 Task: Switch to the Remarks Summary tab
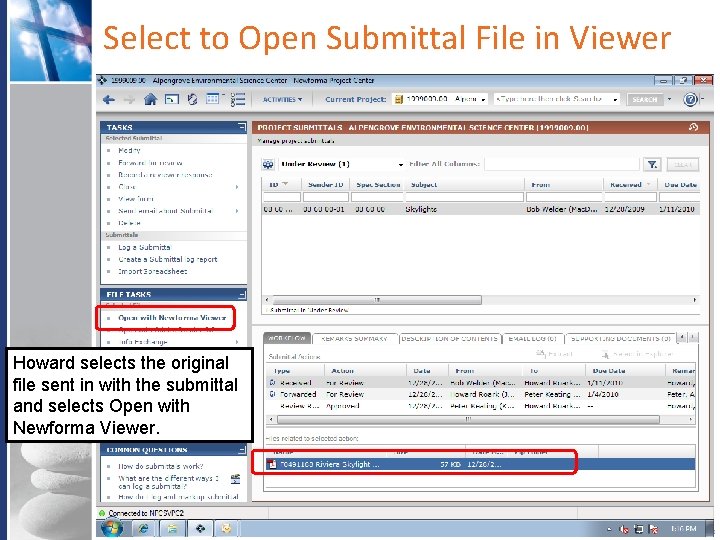[x=354, y=338]
